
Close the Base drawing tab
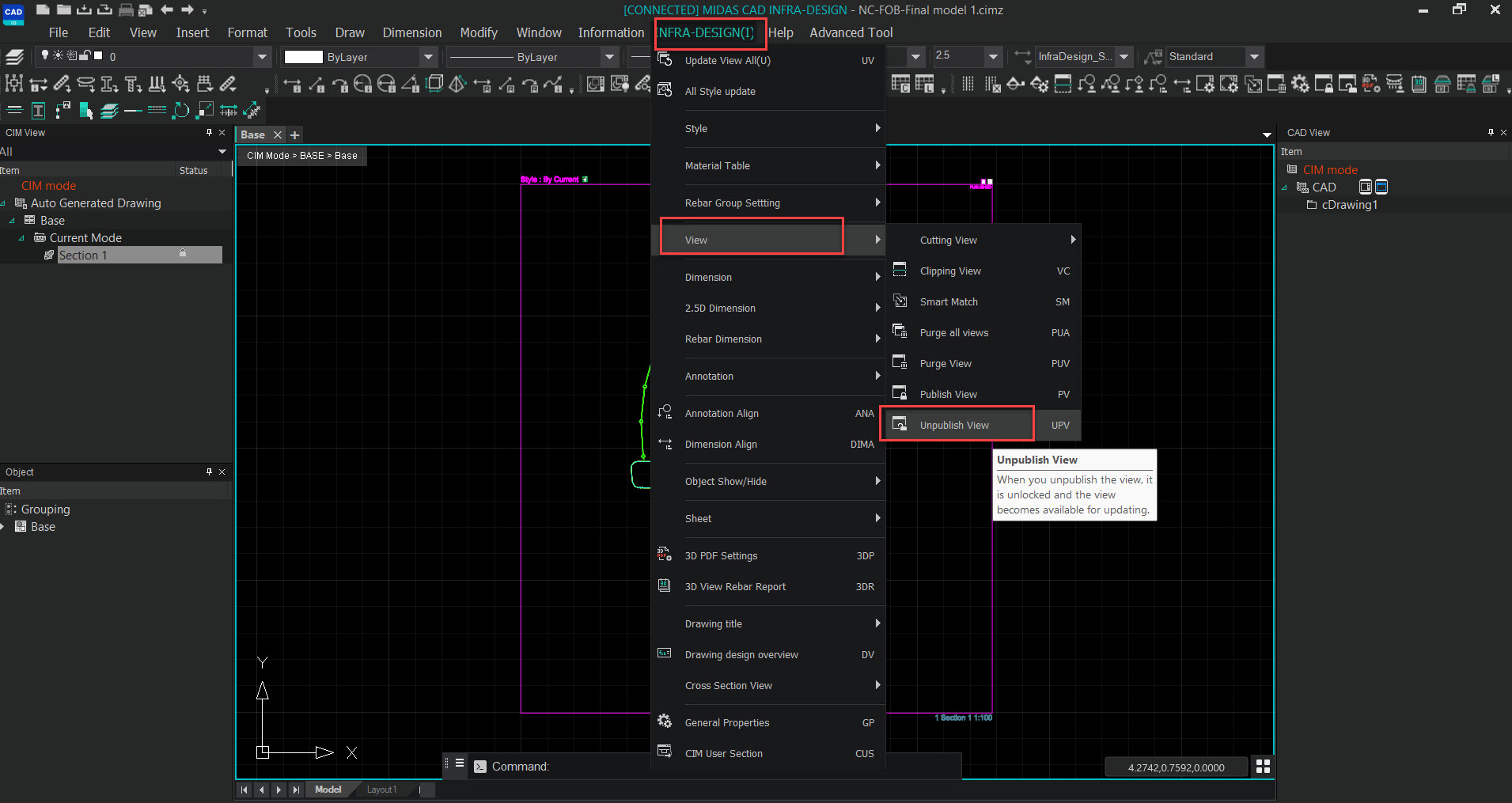click(278, 134)
